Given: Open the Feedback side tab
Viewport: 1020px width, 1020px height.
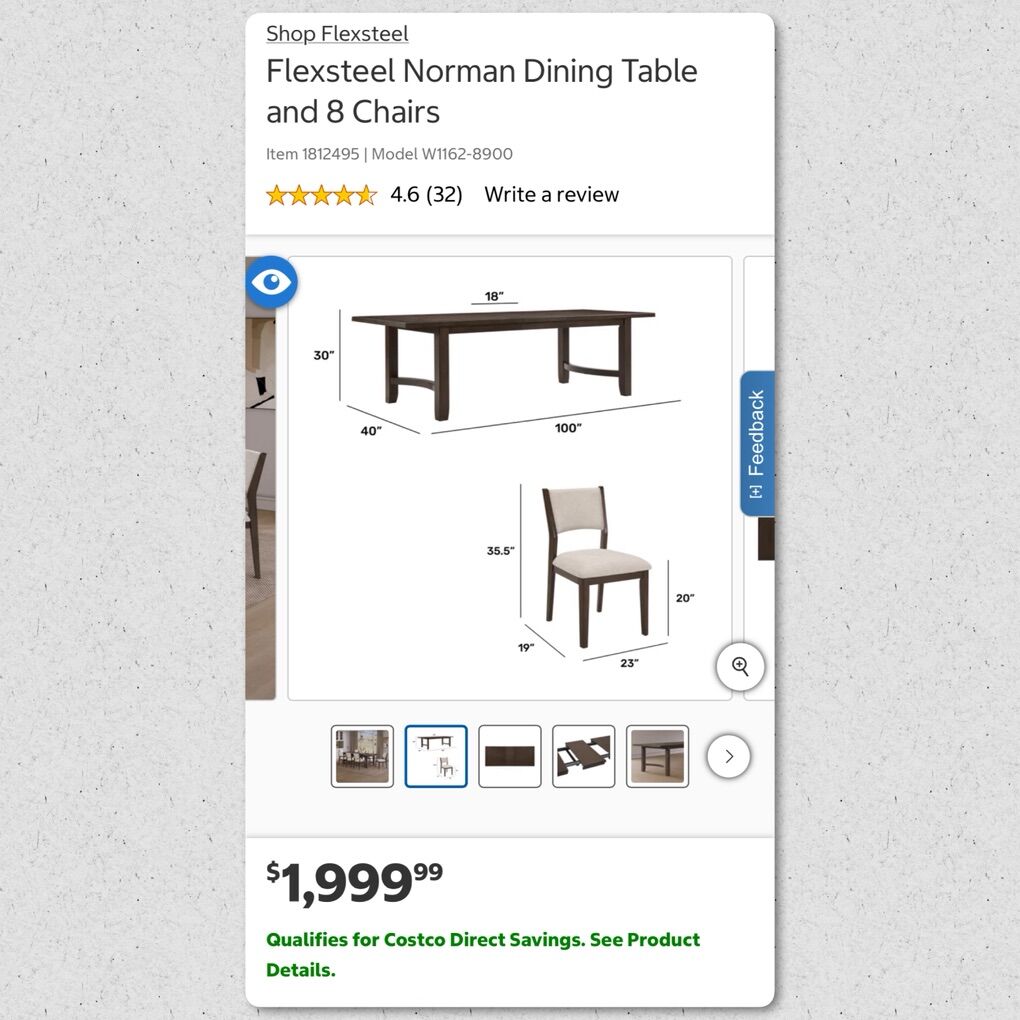Looking at the screenshot, I should click(x=757, y=443).
